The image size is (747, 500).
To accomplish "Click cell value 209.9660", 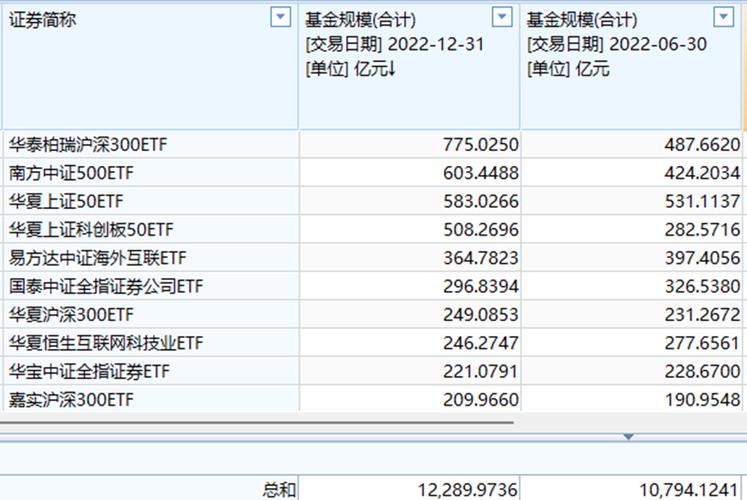I will pyautogui.click(x=481, y=400).
